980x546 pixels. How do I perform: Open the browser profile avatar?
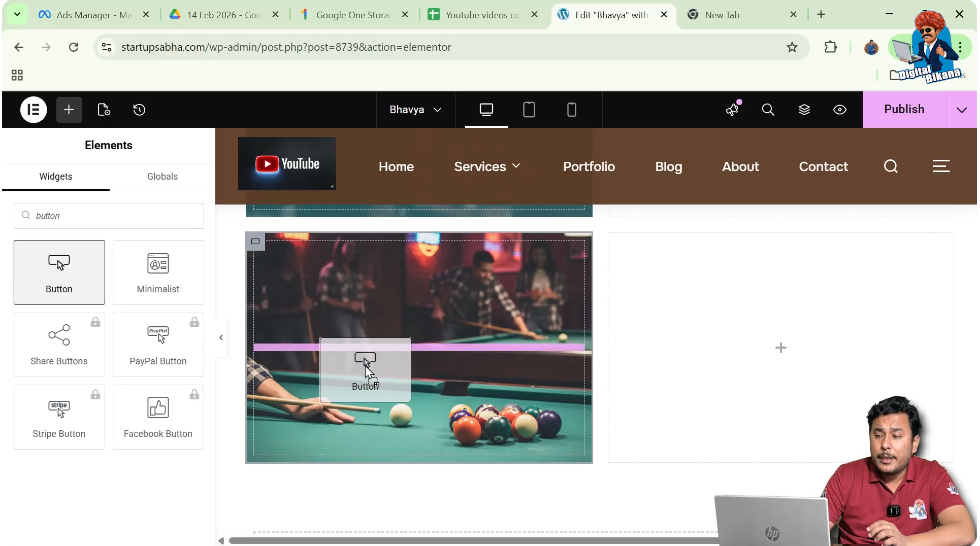coord(871,47)
